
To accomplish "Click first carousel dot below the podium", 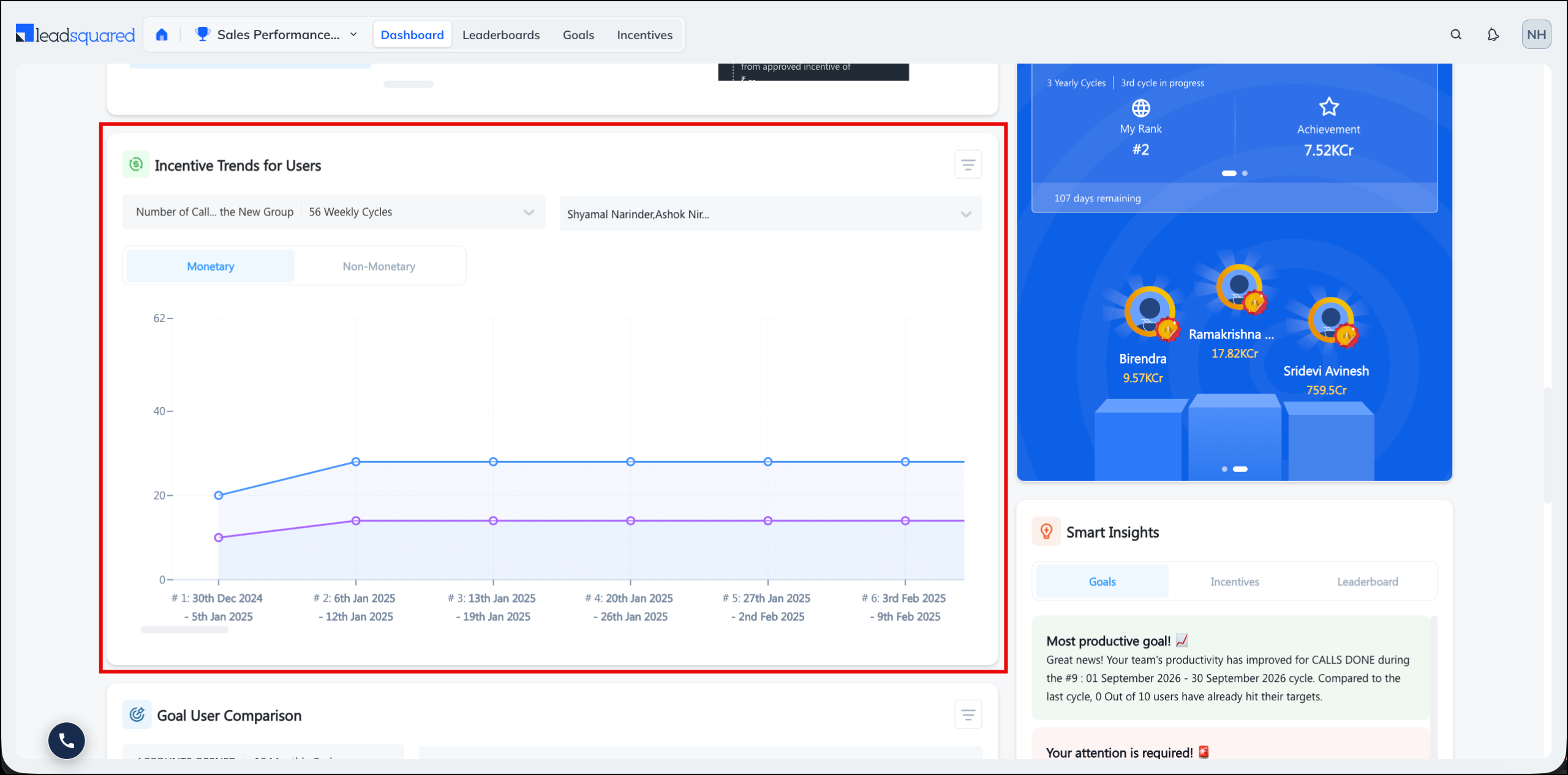I will click(1224, 469).
